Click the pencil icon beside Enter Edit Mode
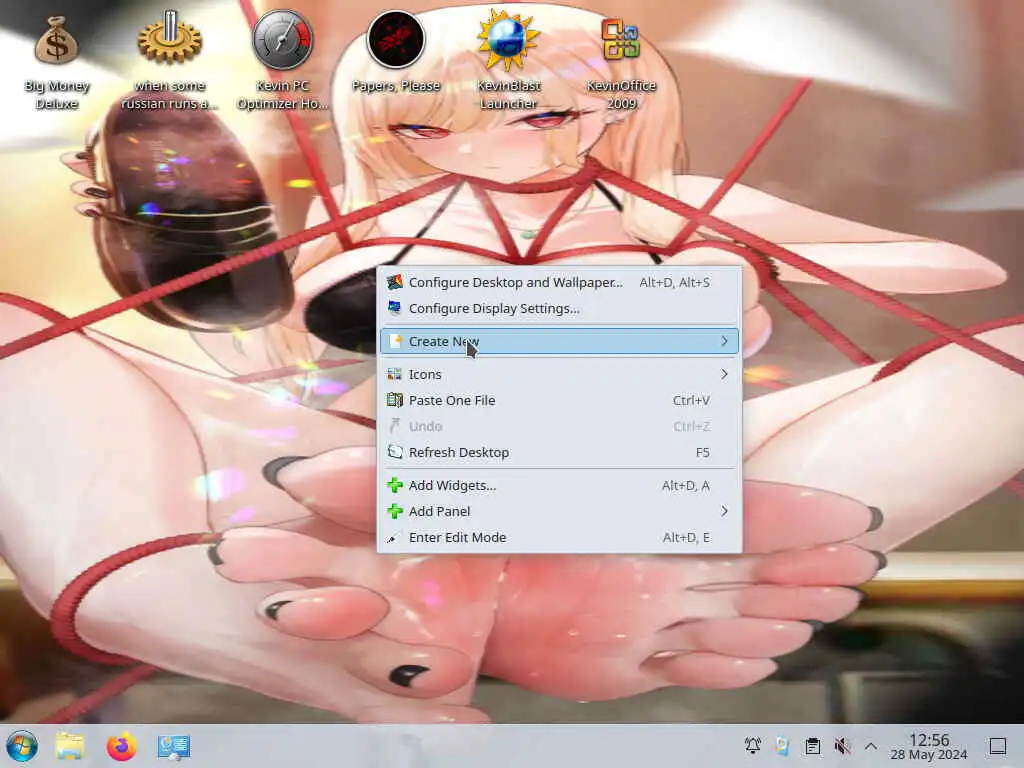 point(392,538)
